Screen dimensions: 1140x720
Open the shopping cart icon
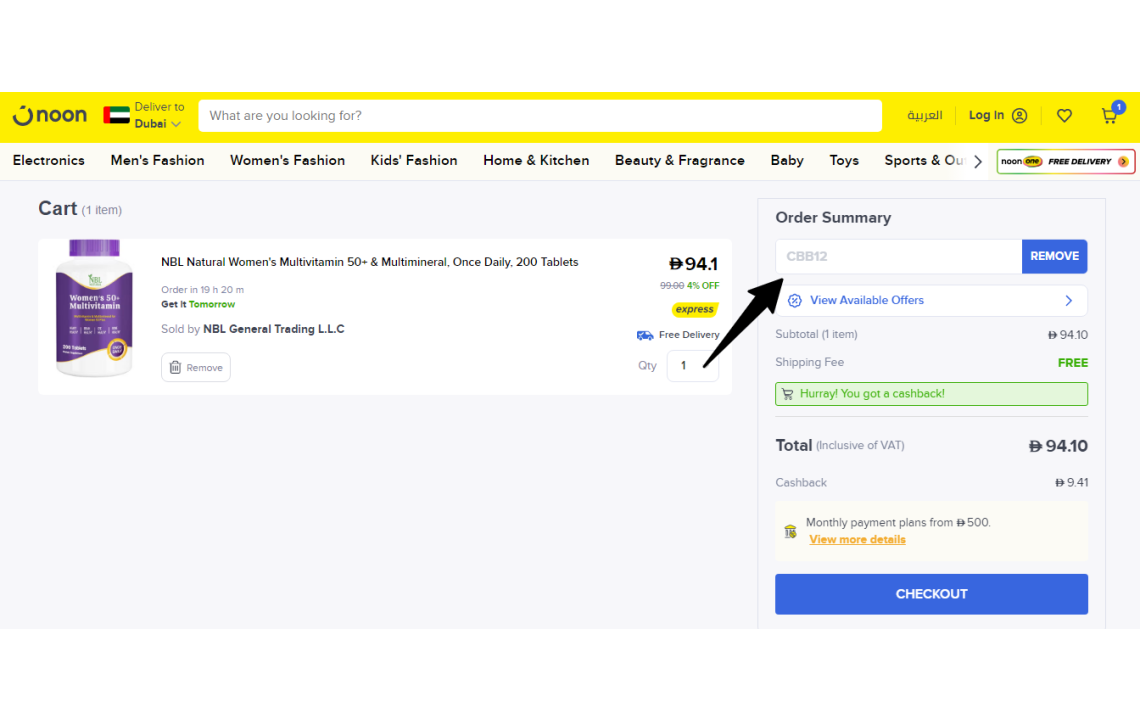pyautogui.click(x=1110, y=115)
